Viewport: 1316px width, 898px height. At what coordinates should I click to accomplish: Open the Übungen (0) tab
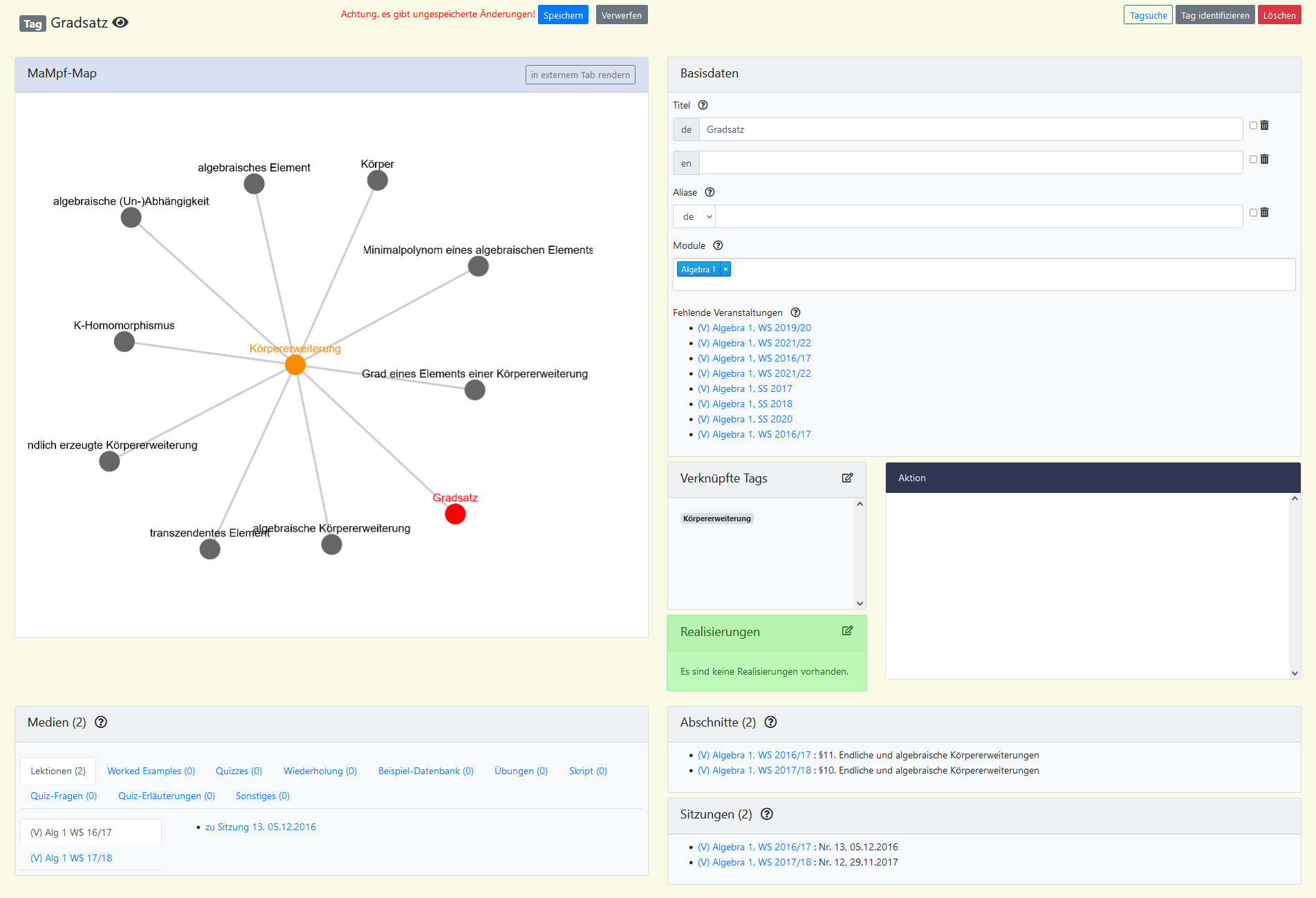click(x=521, y=771)
